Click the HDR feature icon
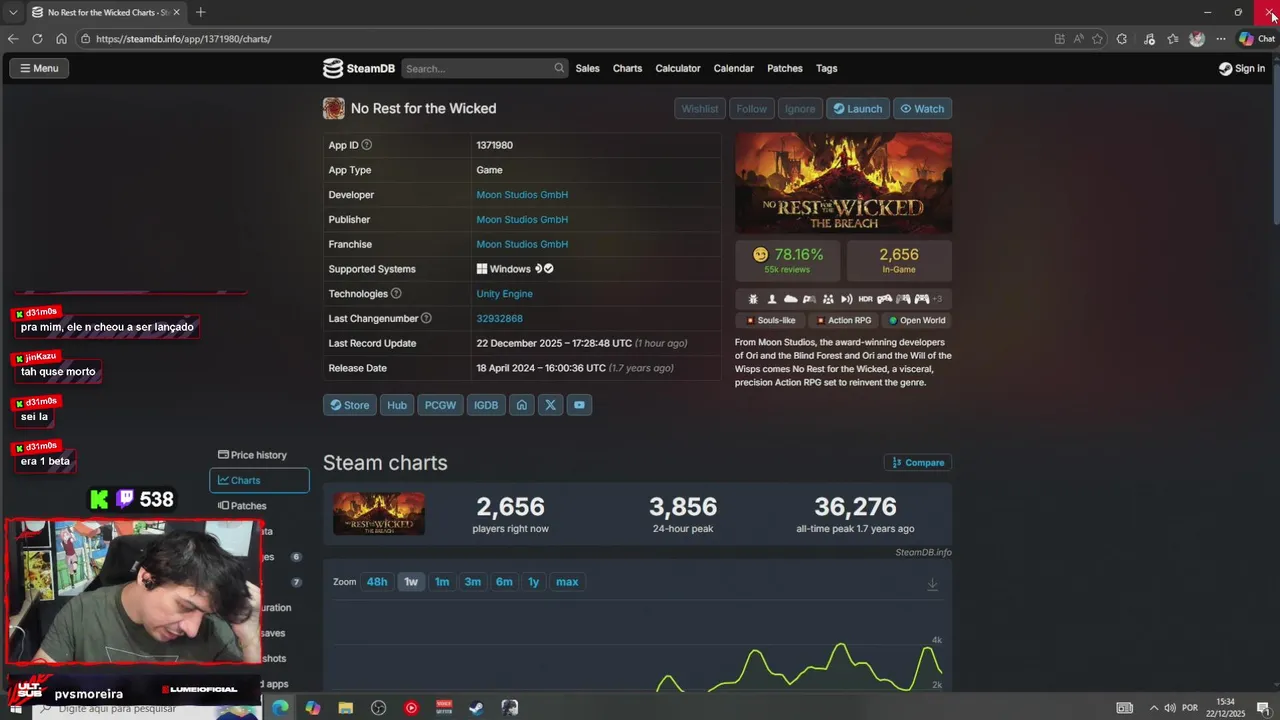1280x720 pixels. pyautogui.click(x=866, y=299)
